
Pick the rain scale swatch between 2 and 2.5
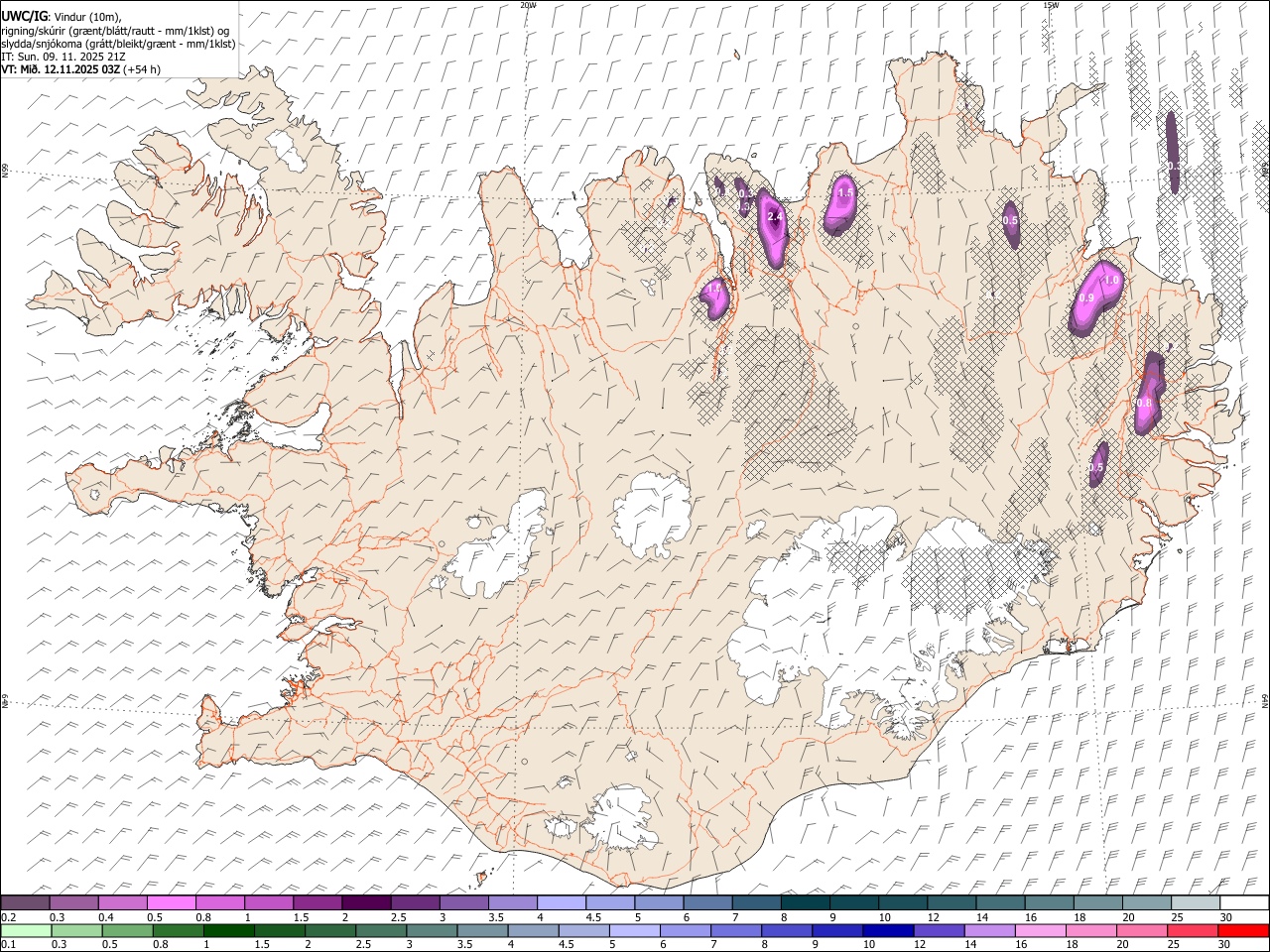329,930
